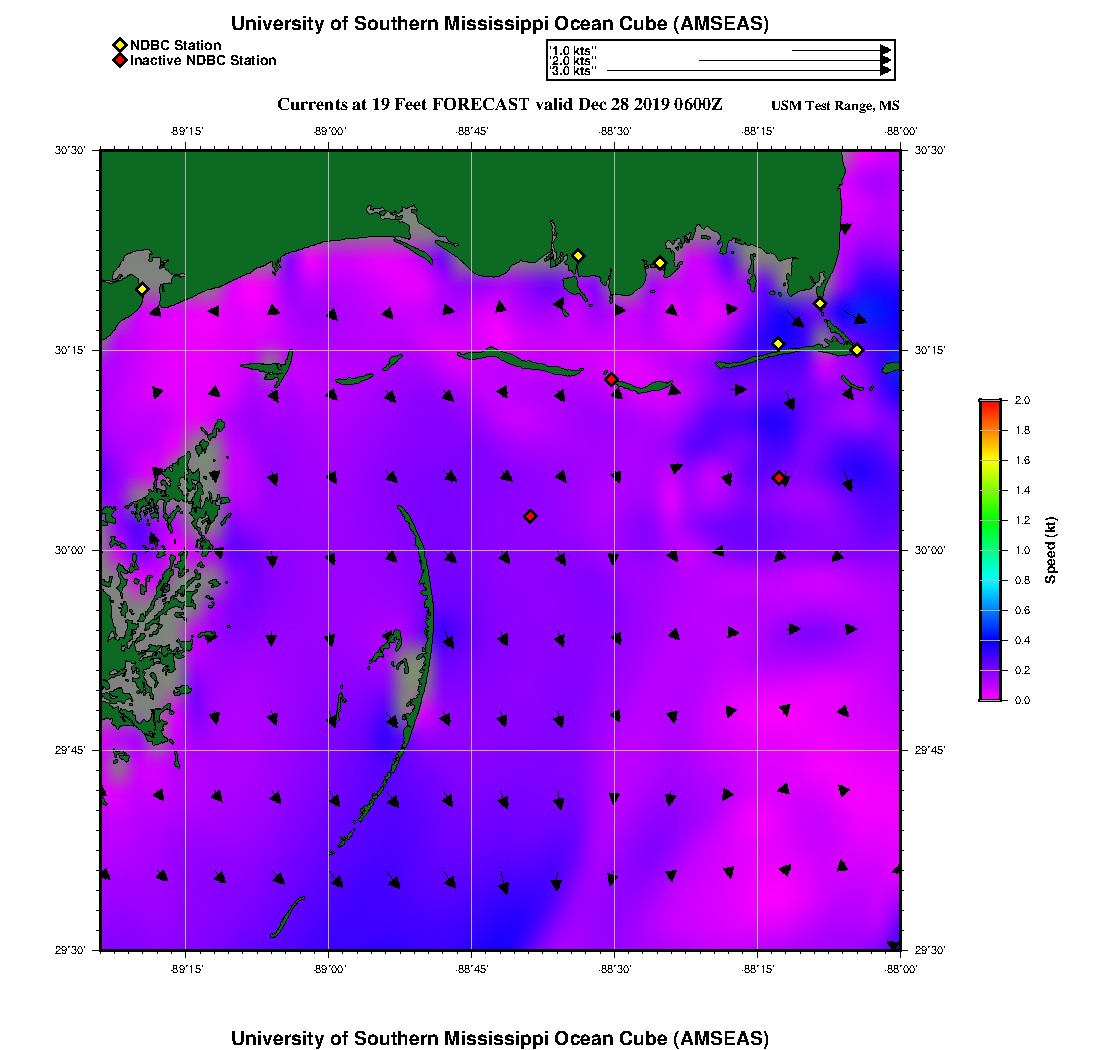Click the red Inactive NDBC Station legend diamond
Screen dimensions: 1100x1050
(120, 61)
